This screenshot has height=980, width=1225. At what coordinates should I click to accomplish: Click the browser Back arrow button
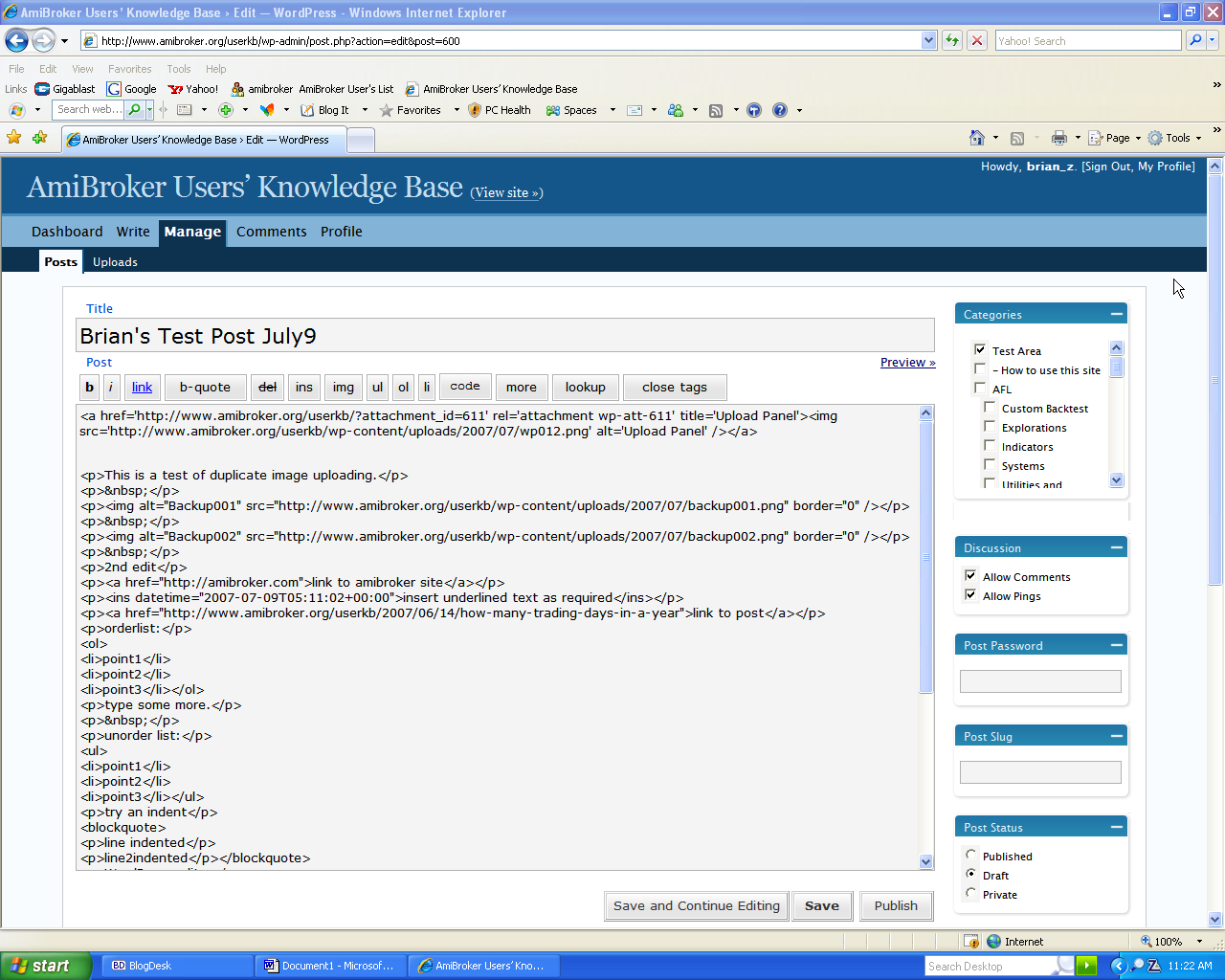click(16, 40)
